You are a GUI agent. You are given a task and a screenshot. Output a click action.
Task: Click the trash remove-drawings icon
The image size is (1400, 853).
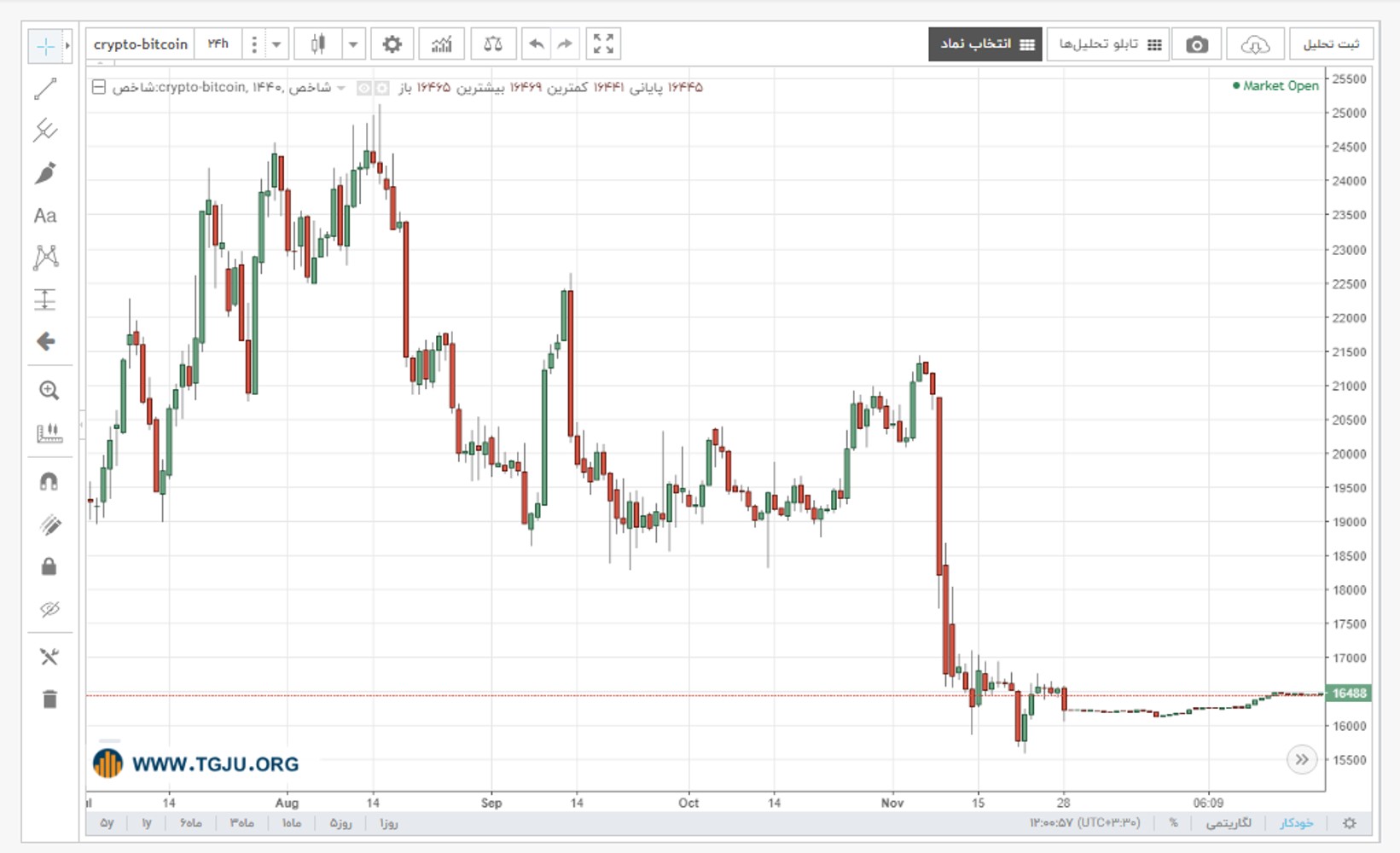49,699
